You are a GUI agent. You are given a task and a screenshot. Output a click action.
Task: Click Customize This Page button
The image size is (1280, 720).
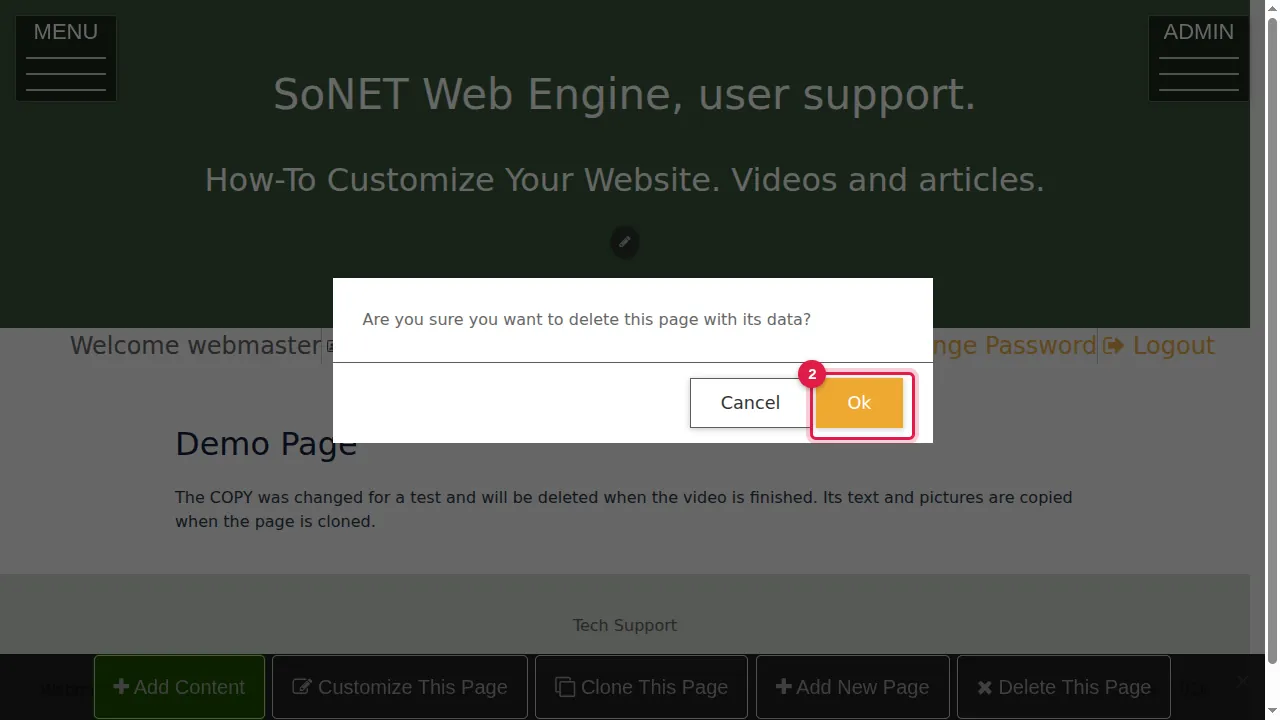(x=400, y=687)
